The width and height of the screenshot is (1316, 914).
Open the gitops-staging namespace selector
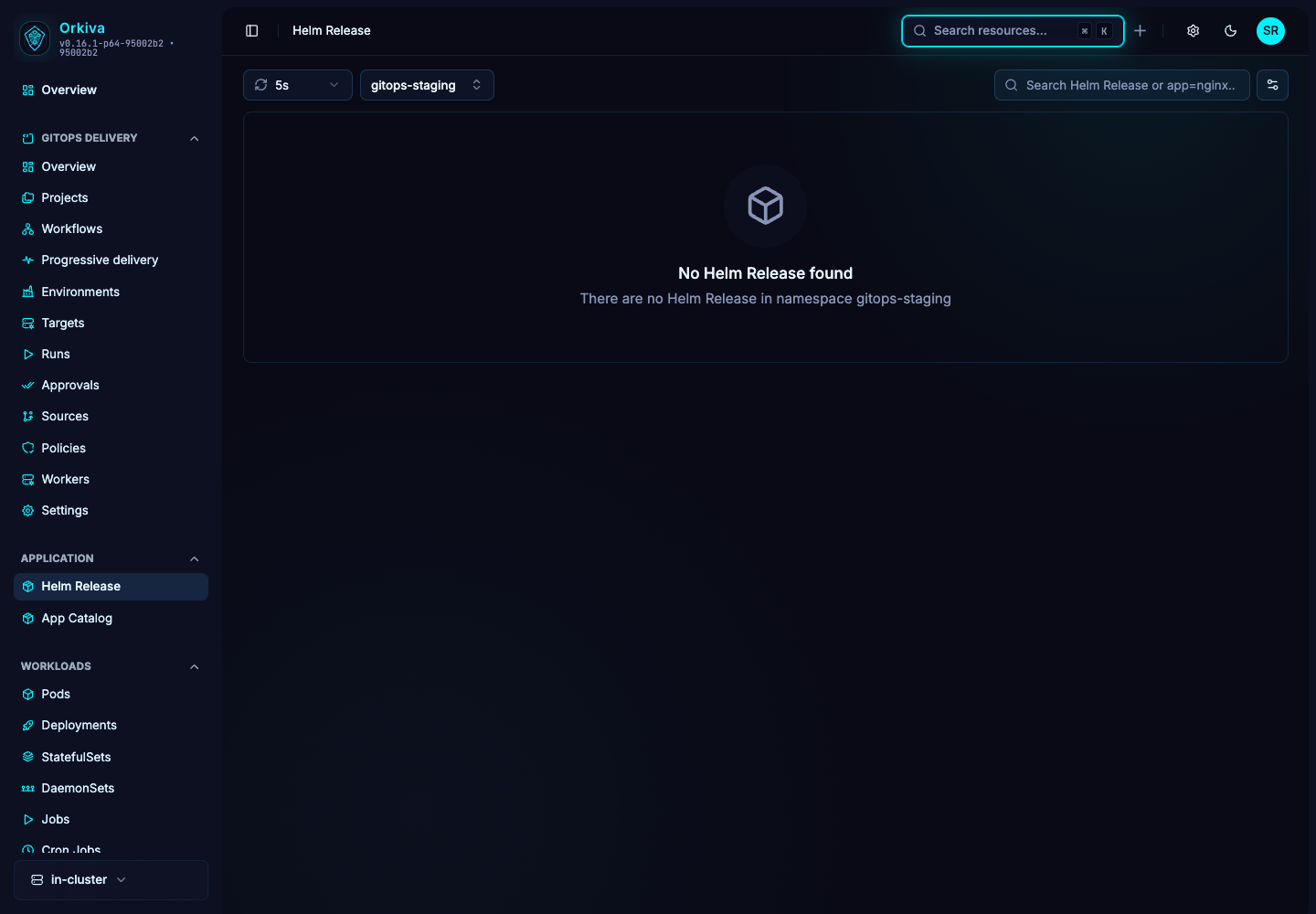pos(427,85)
